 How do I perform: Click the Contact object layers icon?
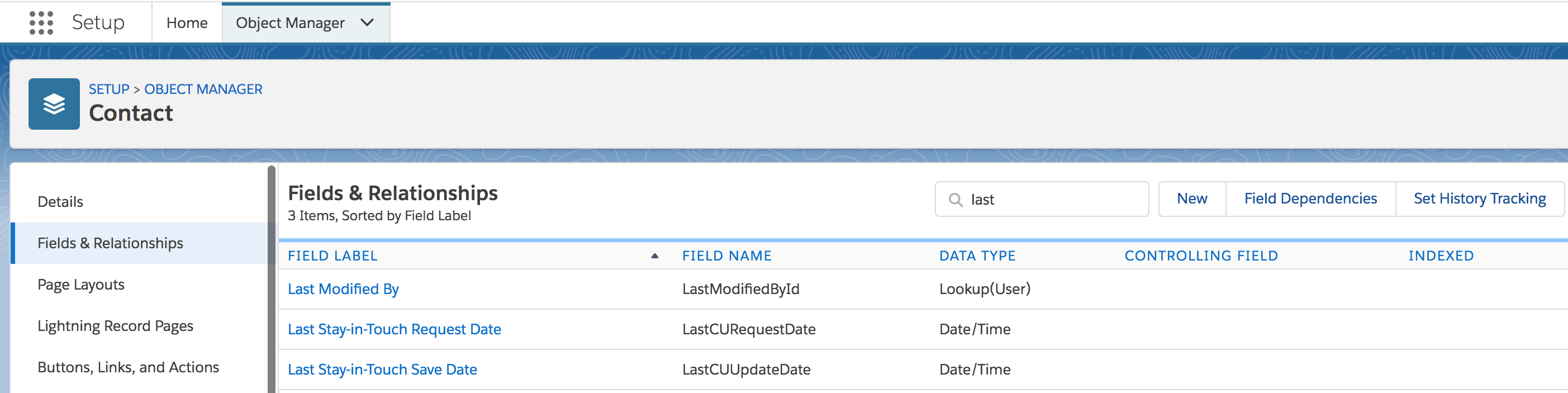coord(54,103)
